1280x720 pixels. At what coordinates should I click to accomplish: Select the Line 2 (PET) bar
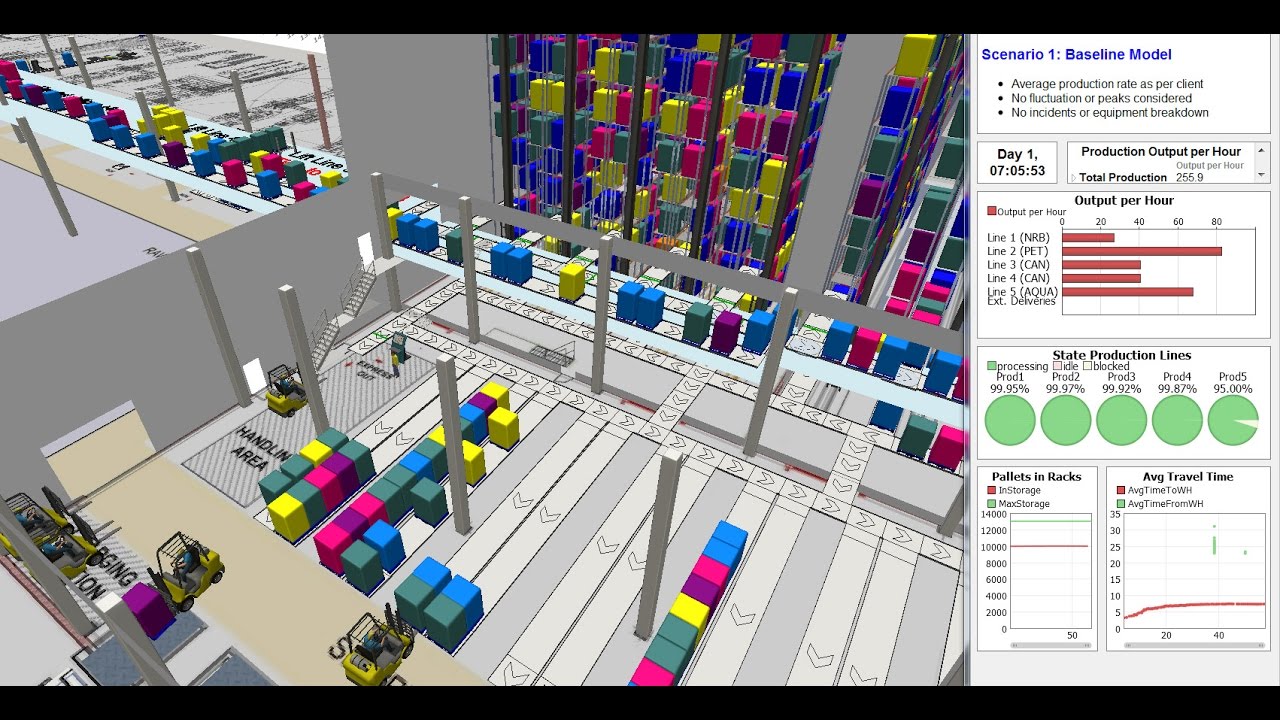pyautogui.click(x=1142, y=251)
